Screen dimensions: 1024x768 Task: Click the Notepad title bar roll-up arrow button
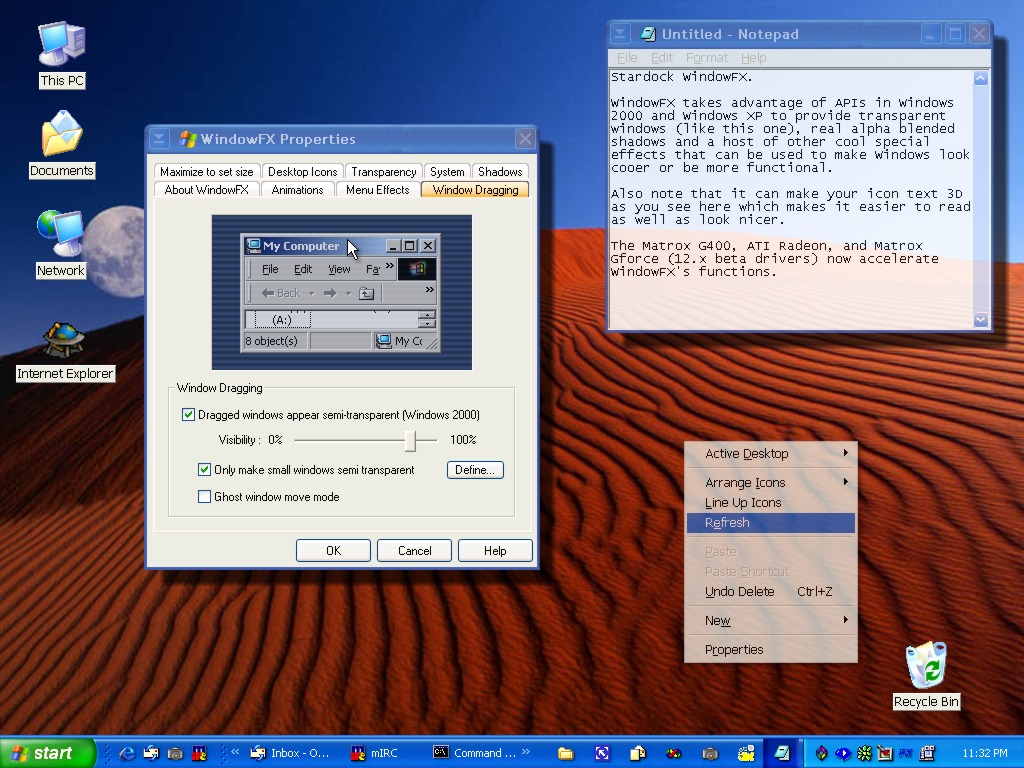coord(620,33)
